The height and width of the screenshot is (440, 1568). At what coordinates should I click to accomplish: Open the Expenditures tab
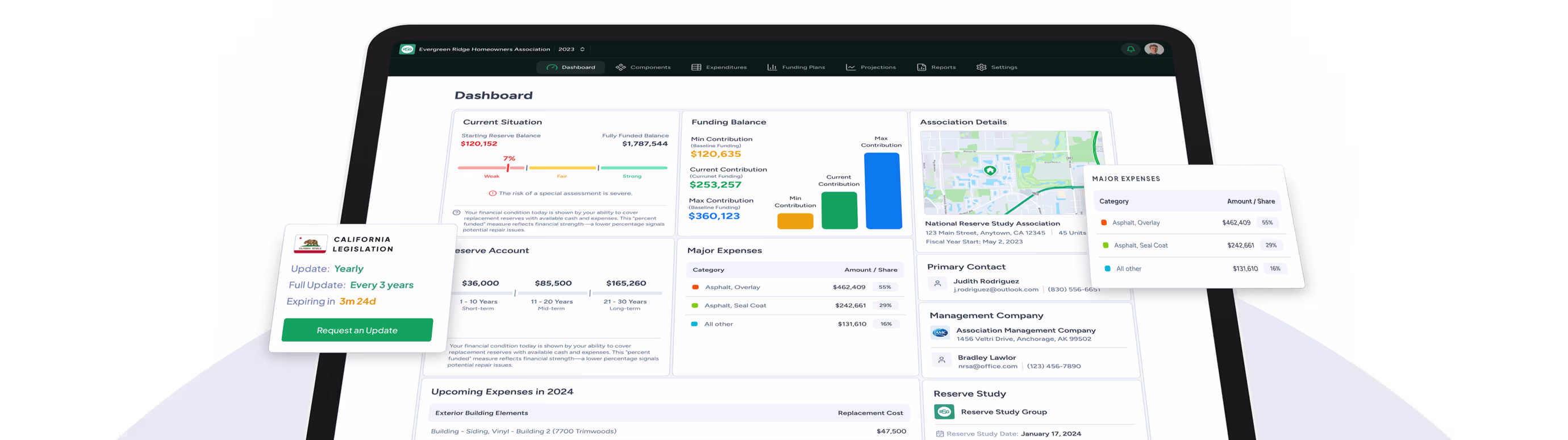point(719,67)
